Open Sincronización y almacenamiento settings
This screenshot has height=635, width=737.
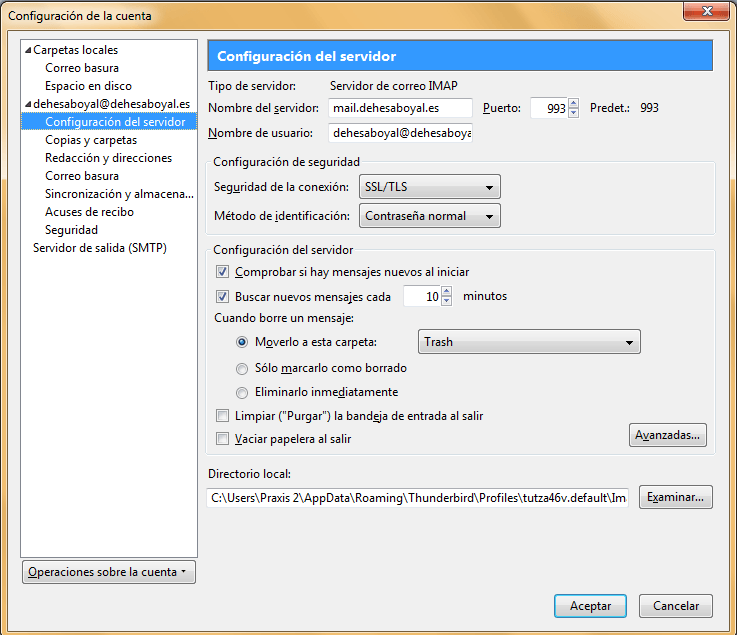coord(119,194)
